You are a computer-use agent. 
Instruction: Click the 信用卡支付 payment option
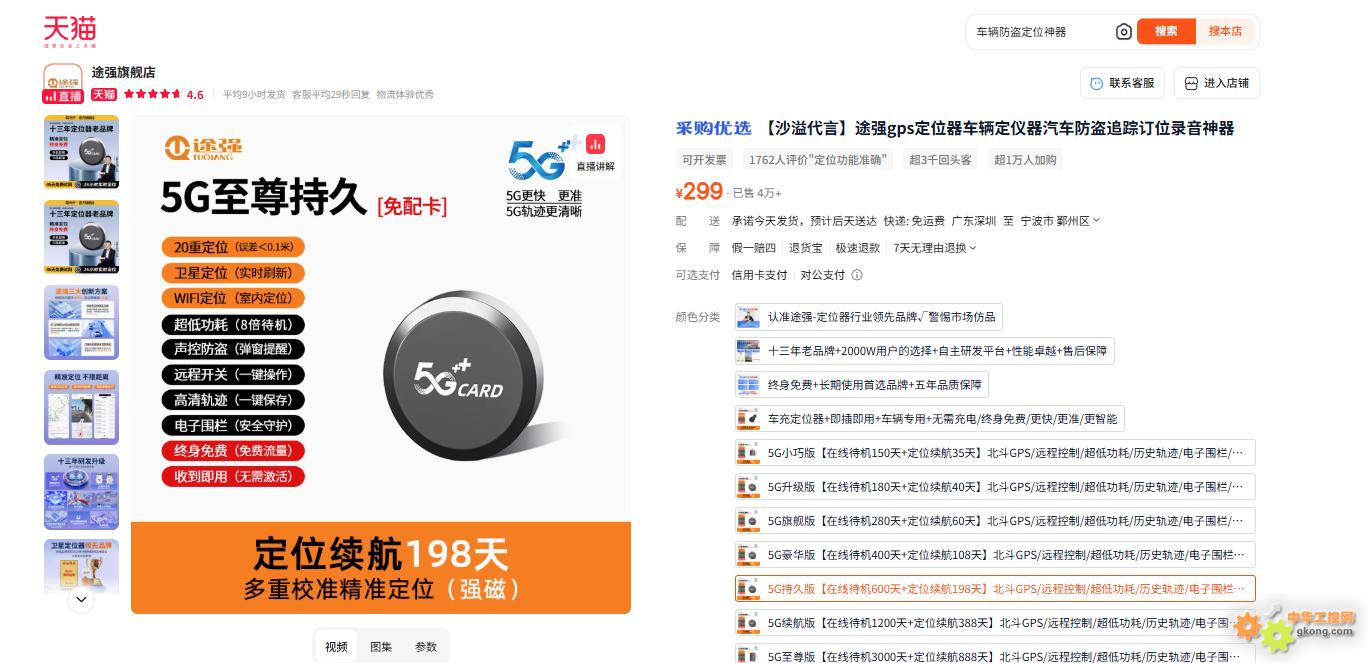[759, 275]
